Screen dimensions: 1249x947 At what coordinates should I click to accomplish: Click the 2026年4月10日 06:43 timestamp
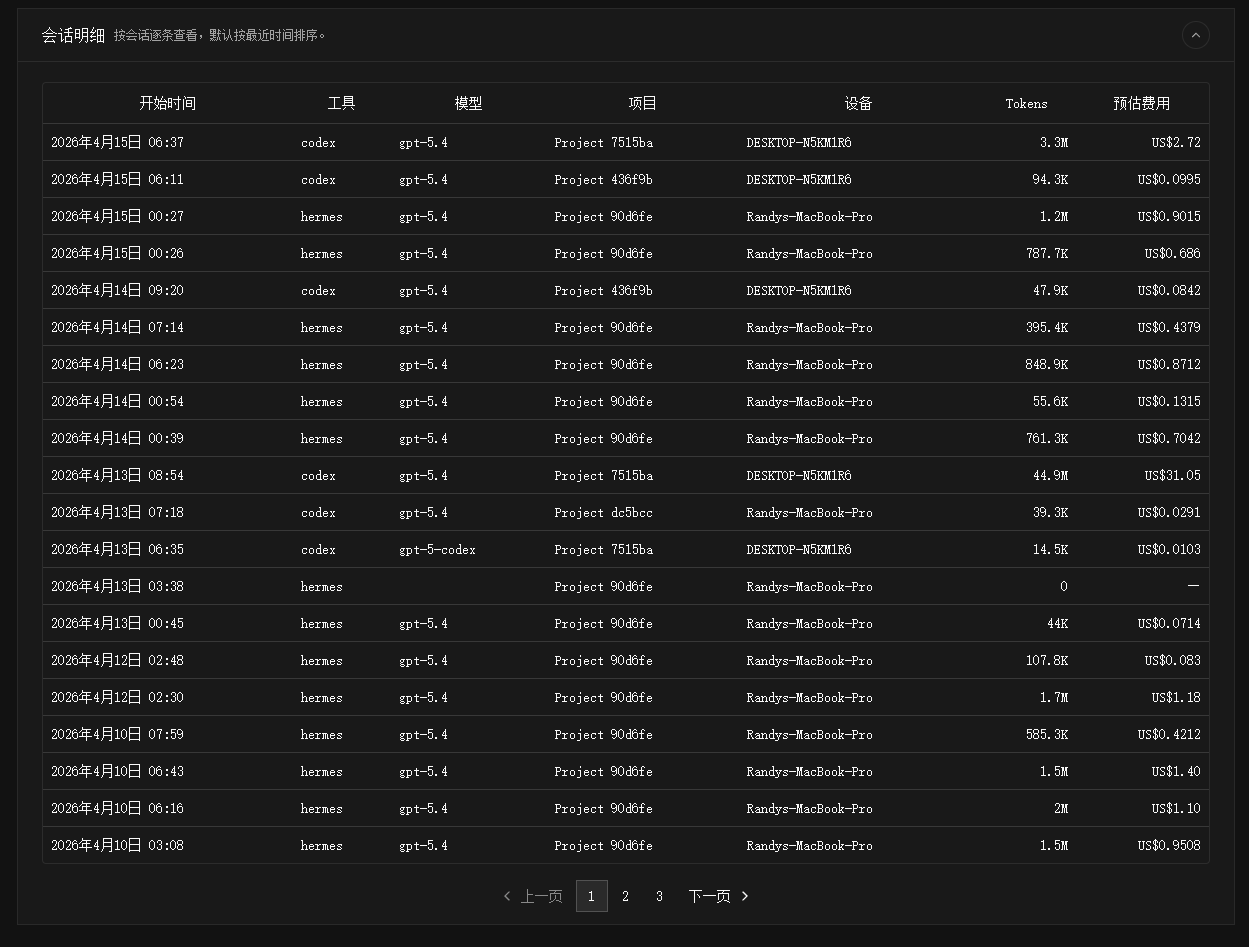[117, 771]
